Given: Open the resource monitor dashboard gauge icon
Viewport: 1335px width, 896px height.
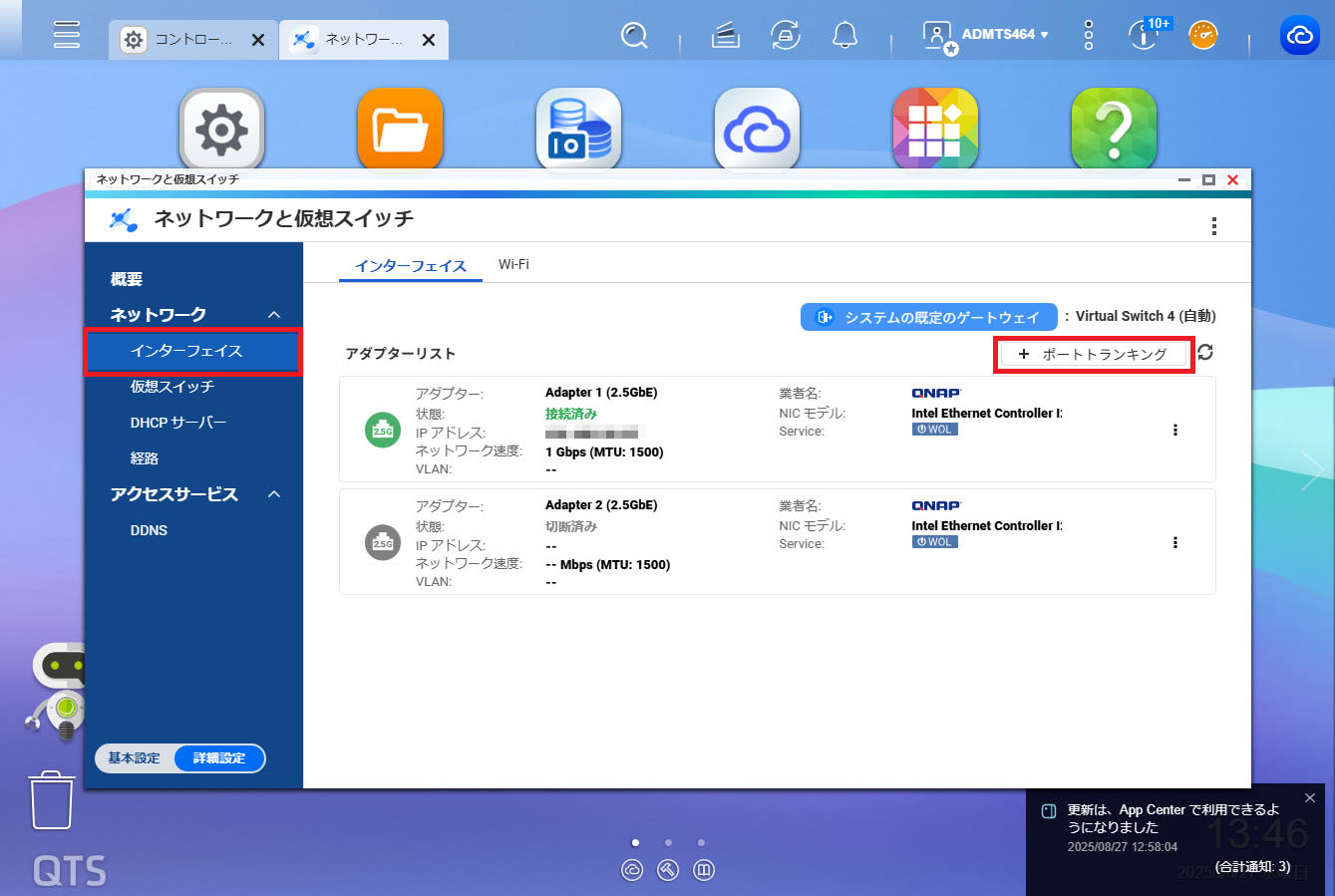Looking at the screenshot, I should point(1203,36).
